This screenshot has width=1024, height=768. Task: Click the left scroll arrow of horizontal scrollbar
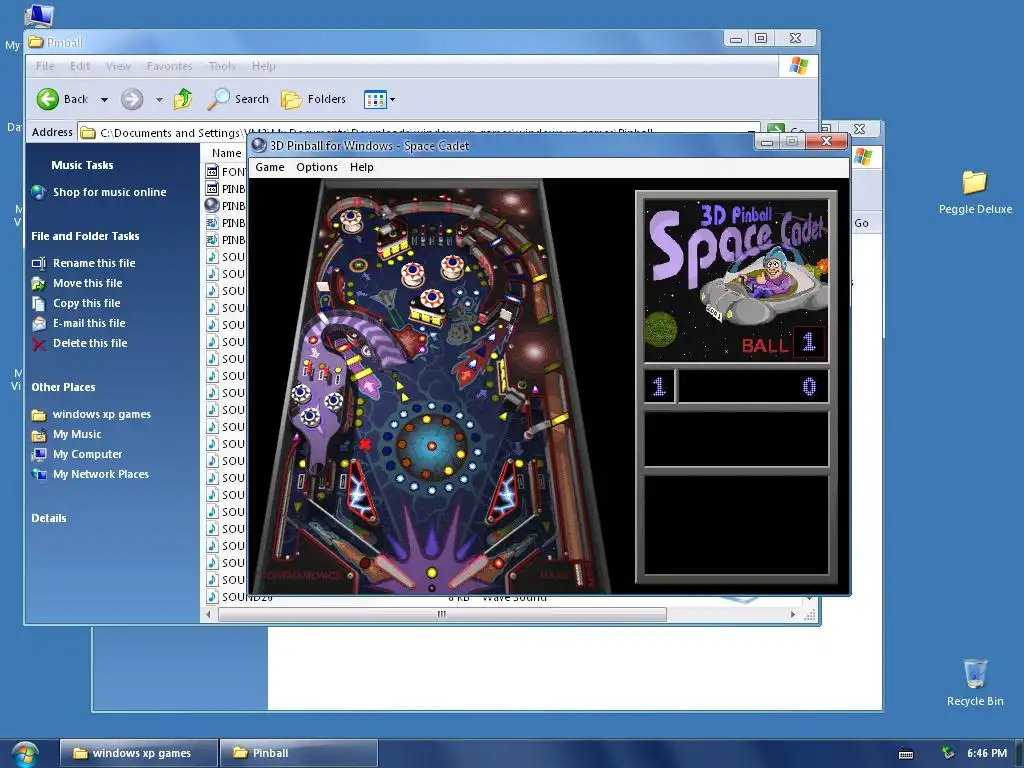[x=208, y=615]
